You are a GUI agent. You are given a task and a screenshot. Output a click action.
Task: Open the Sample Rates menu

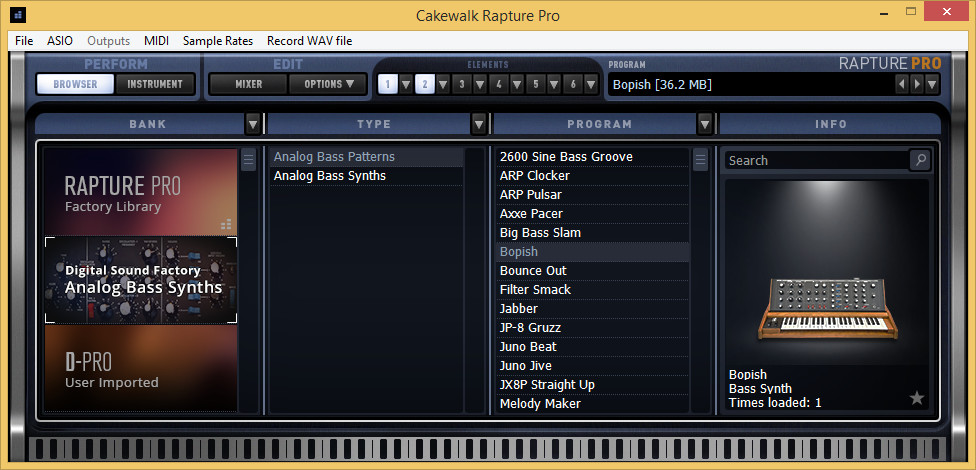(217, 41)
